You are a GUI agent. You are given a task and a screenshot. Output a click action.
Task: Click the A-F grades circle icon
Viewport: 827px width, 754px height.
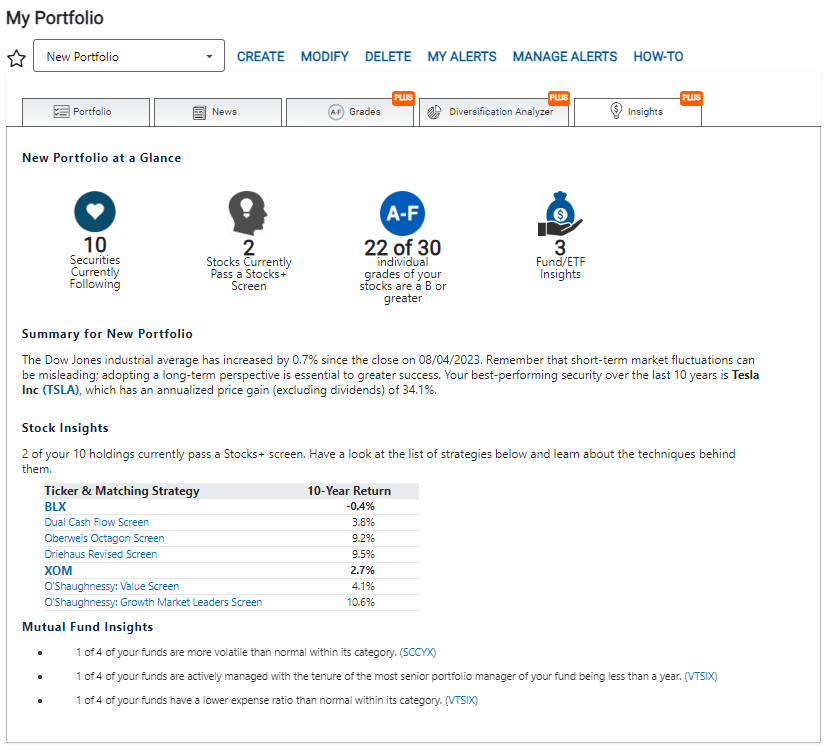coord(402,212)
